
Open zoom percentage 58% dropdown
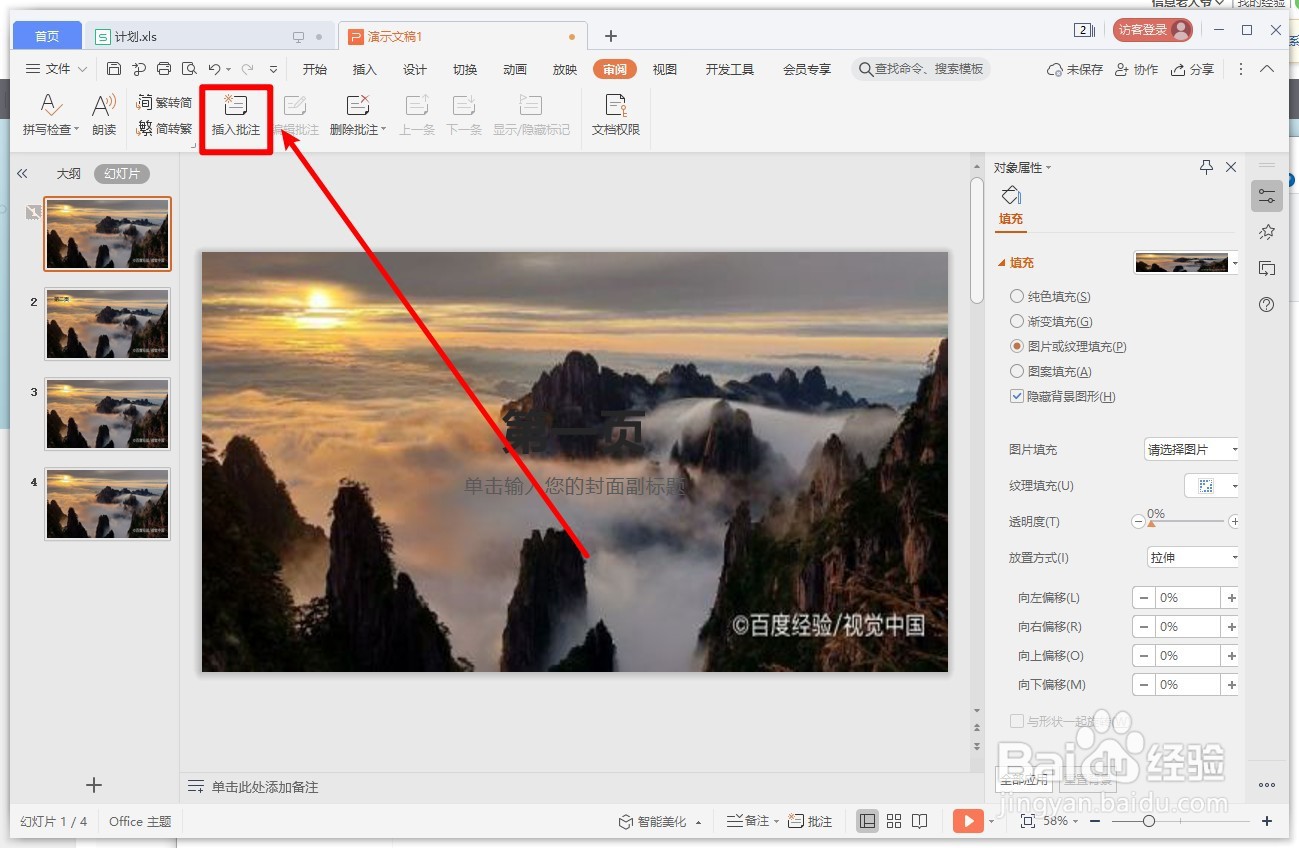click(1061, 821)
